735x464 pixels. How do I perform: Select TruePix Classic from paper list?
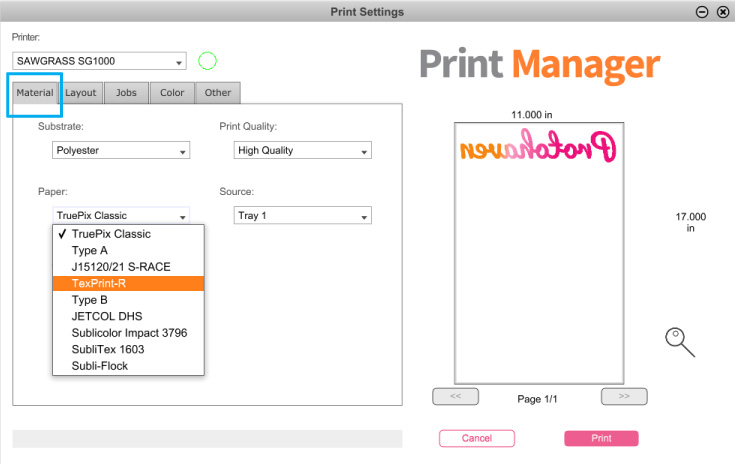tap(128, 234)
